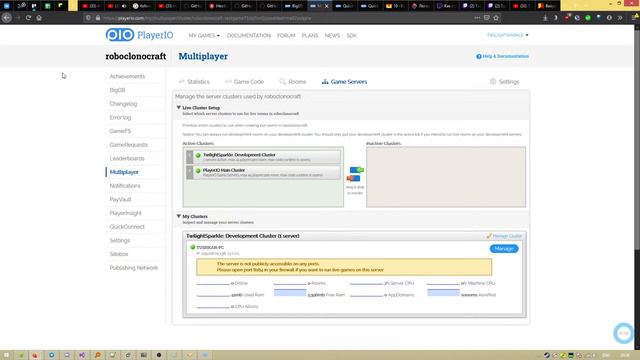640x360 pixels.
Task: Select the Game Servers tab
Action: [344, 82]
